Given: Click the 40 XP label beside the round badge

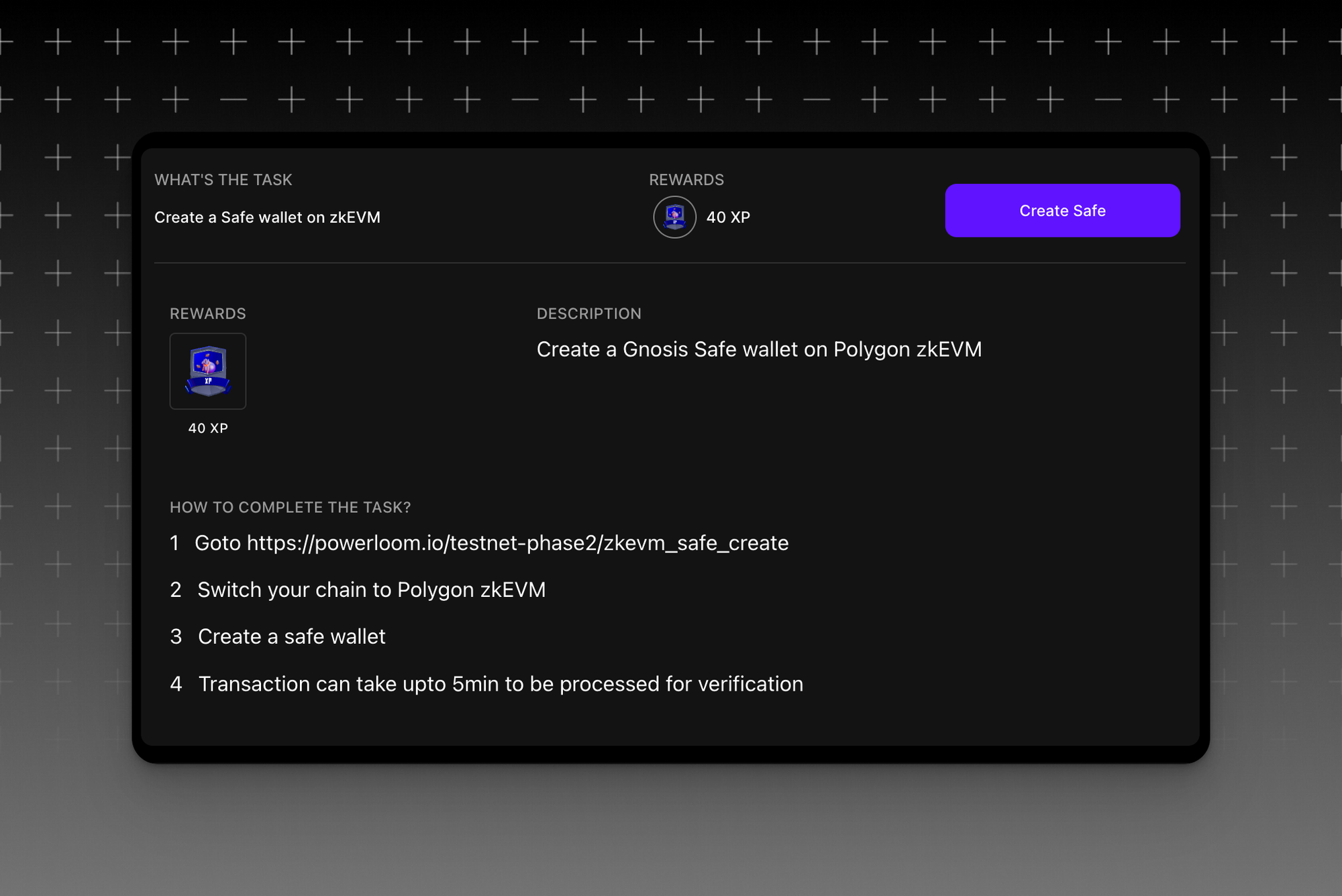Looking at the screenshot, I should tap(728, 217).
